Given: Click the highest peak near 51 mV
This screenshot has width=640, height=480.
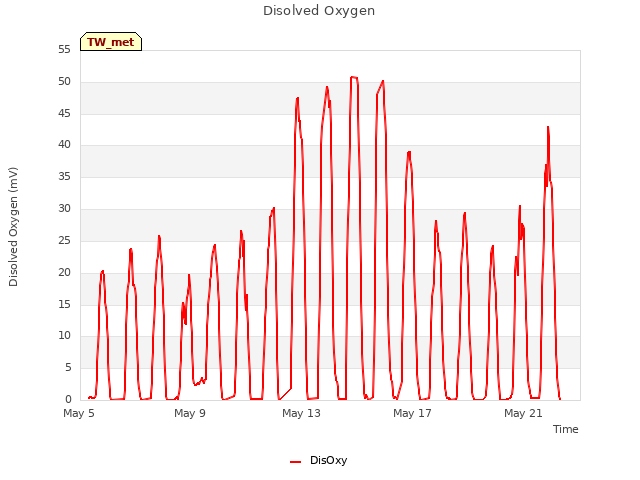Looking at the screenshot, I should point(353,77).
